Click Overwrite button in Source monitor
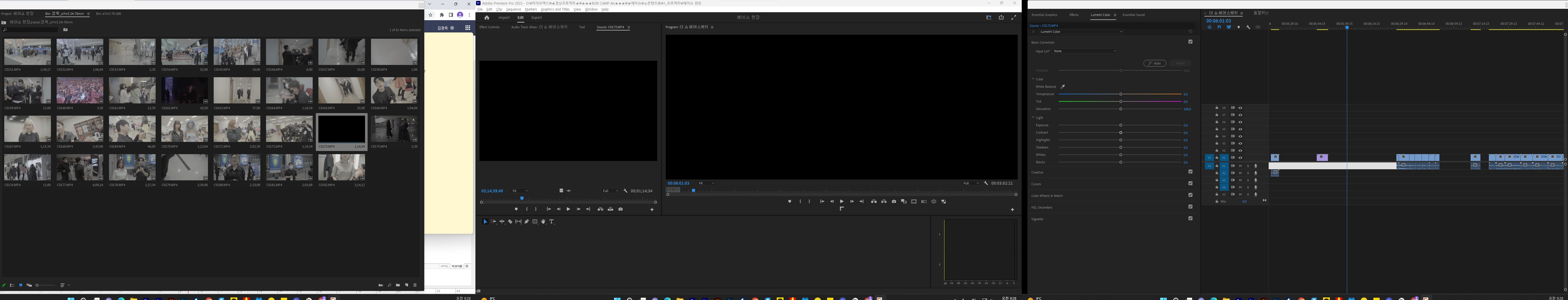 pyautogui.click(x=611, y=209)
